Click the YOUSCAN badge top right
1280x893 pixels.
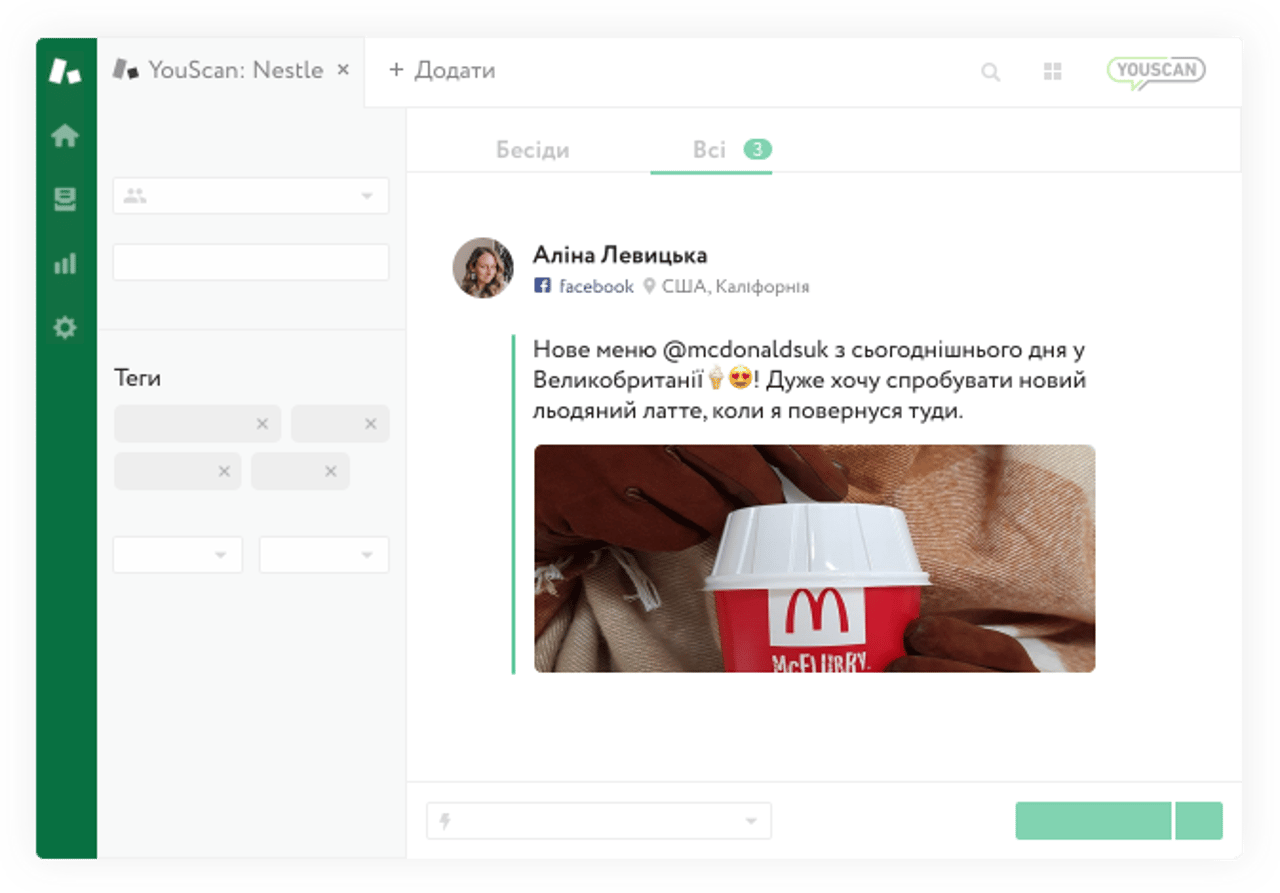(1156, 71)
